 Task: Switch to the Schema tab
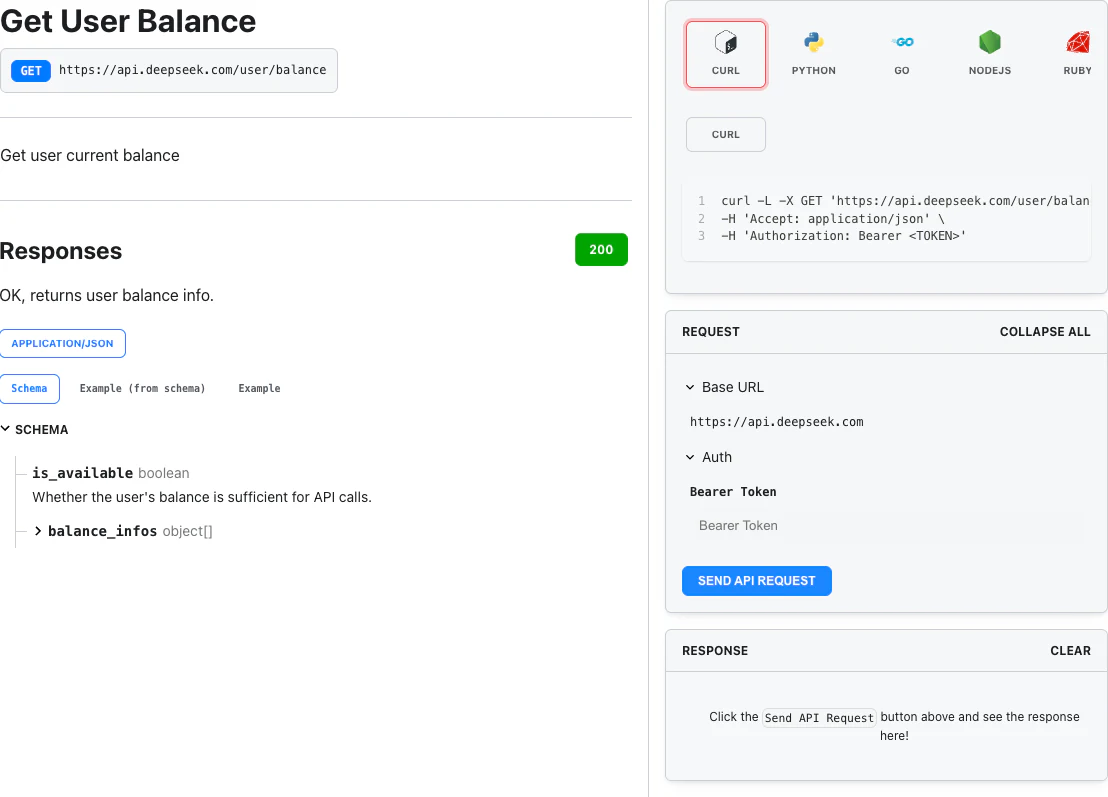point(30,389)
